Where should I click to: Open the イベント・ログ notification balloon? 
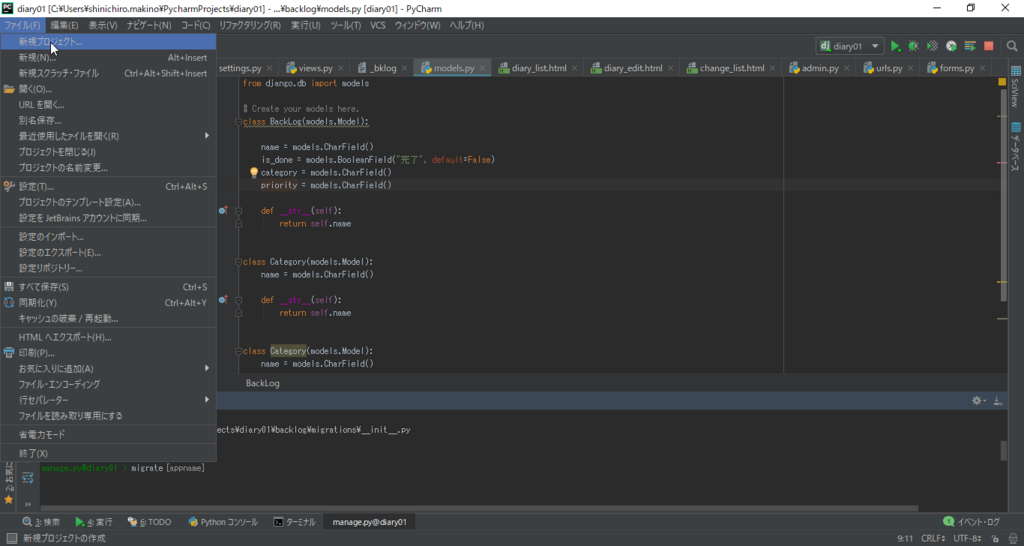click(x=972, y=522)
